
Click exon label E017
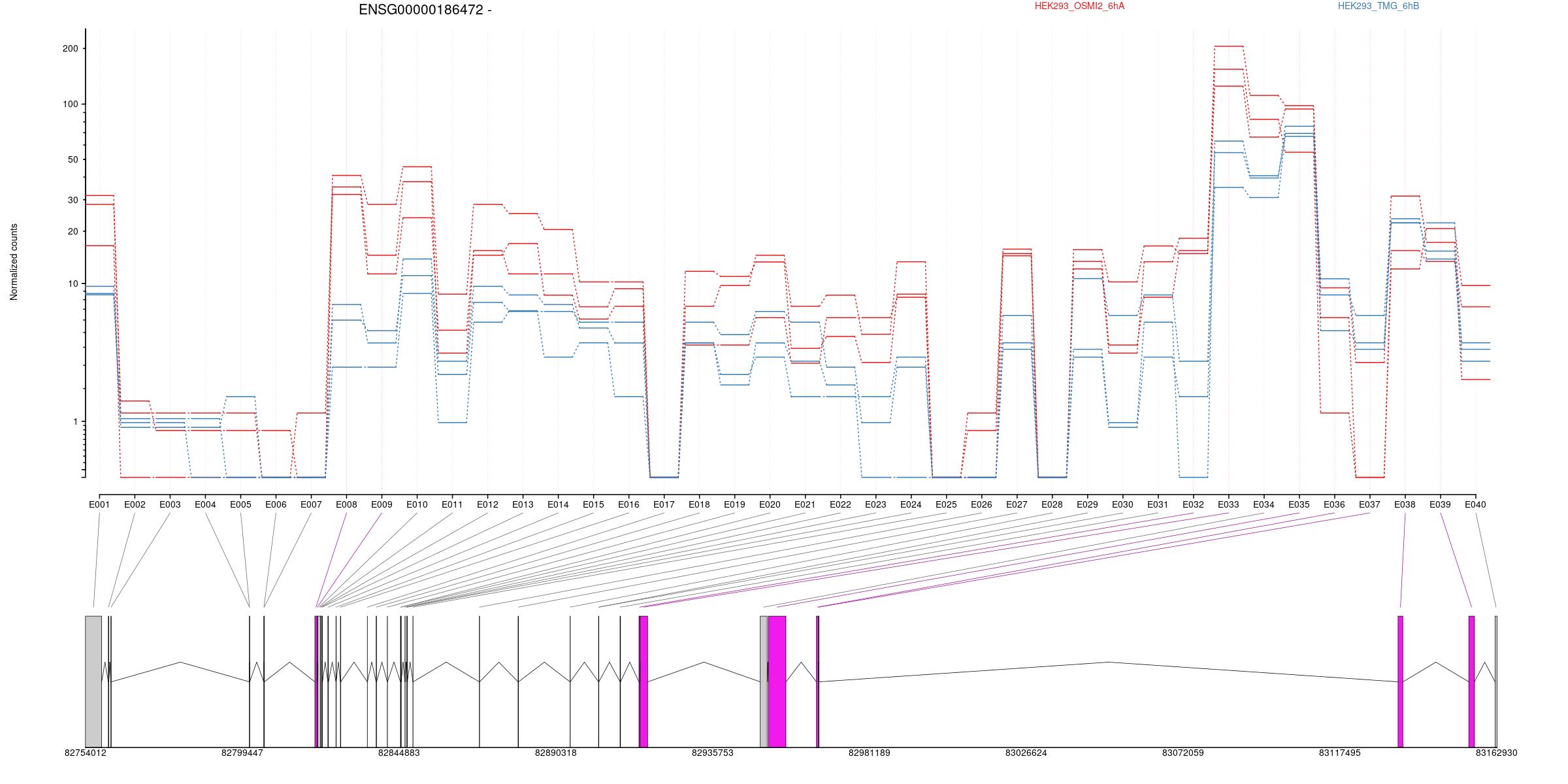664,504
